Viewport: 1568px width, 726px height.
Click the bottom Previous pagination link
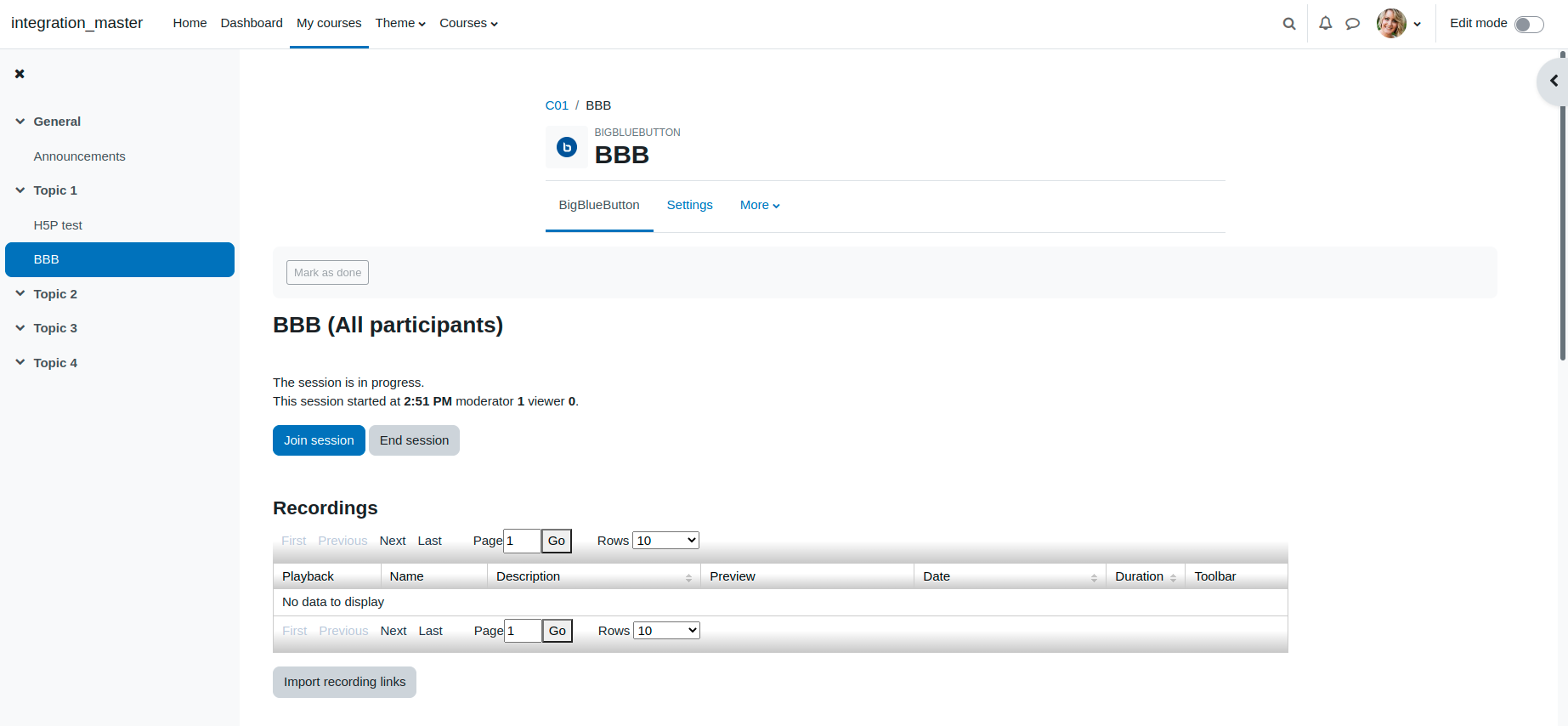click(x=343, y=631)
